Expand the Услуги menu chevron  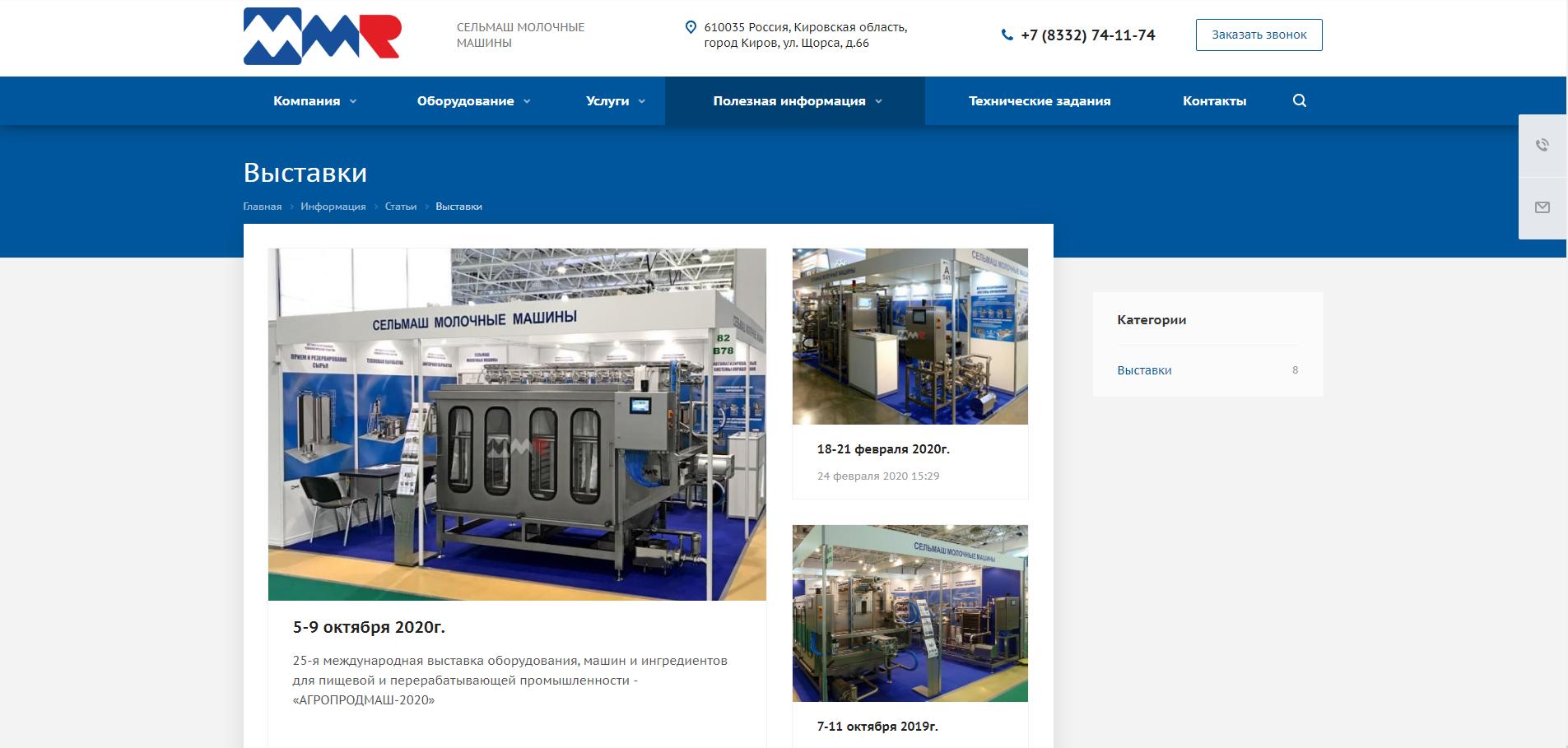coord(642,101)
